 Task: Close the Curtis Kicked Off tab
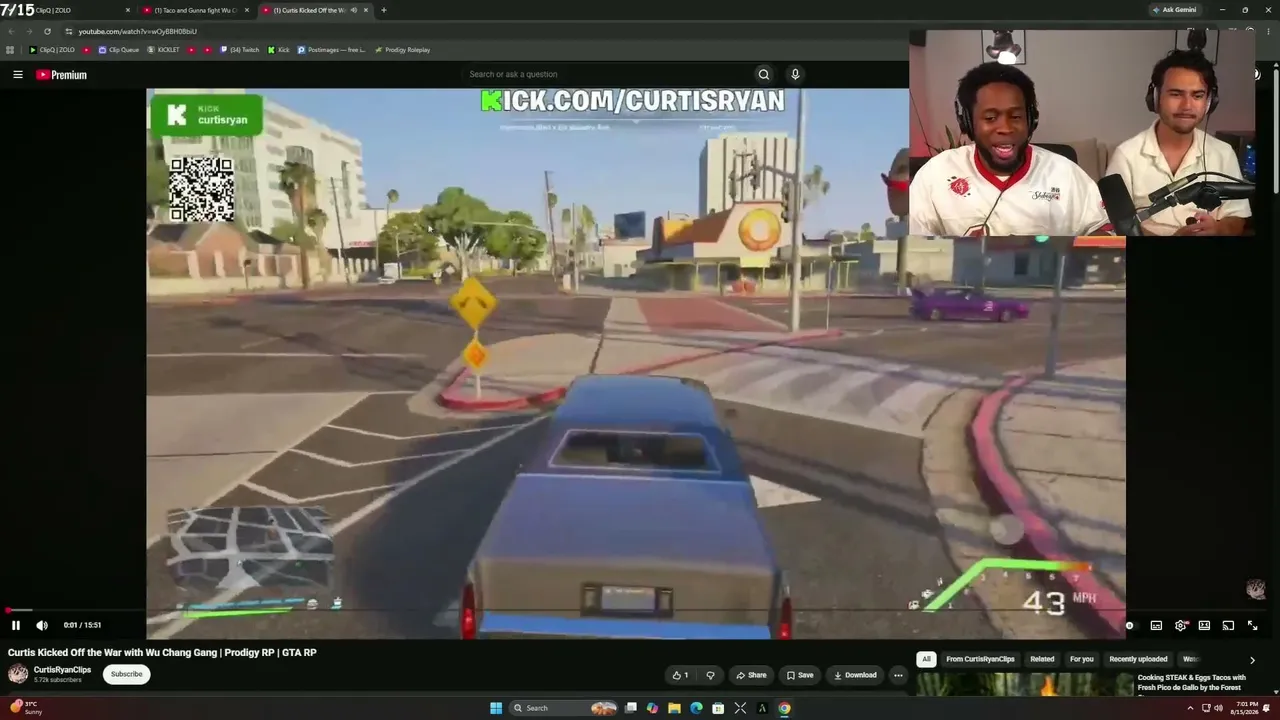point(366,10)
